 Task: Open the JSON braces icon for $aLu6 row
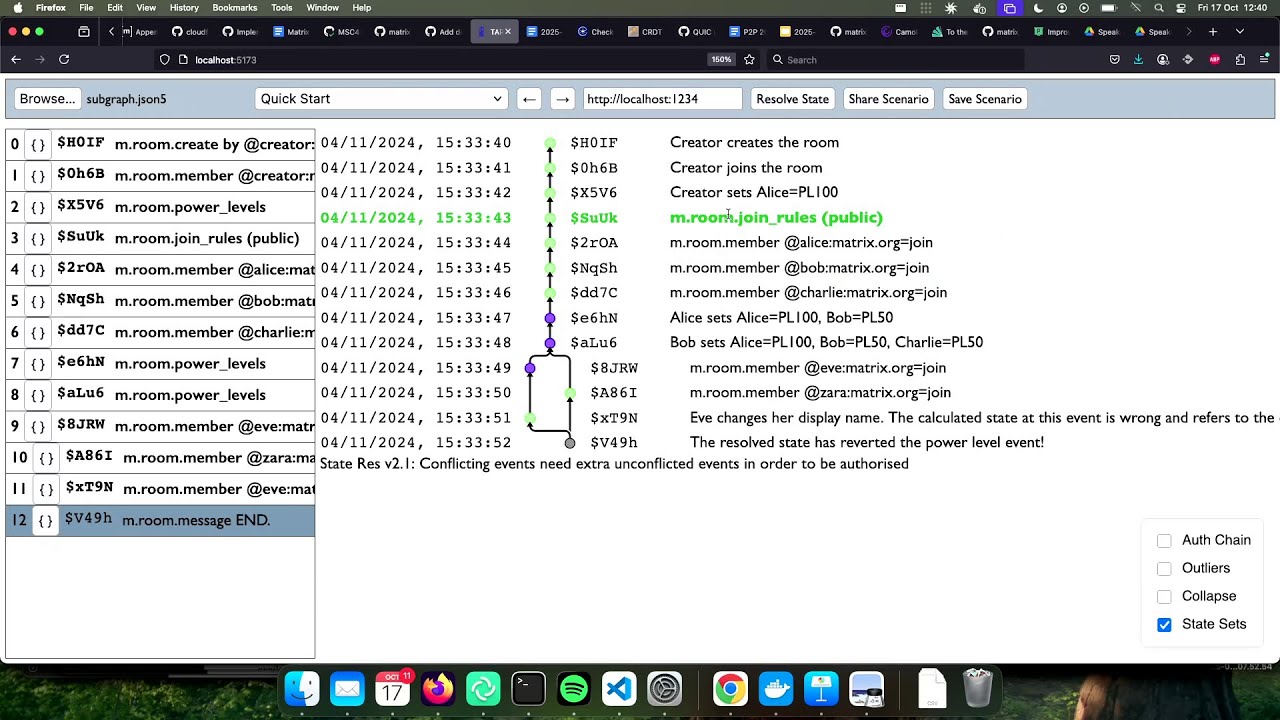pyautogui.click(x=38, y=395)
